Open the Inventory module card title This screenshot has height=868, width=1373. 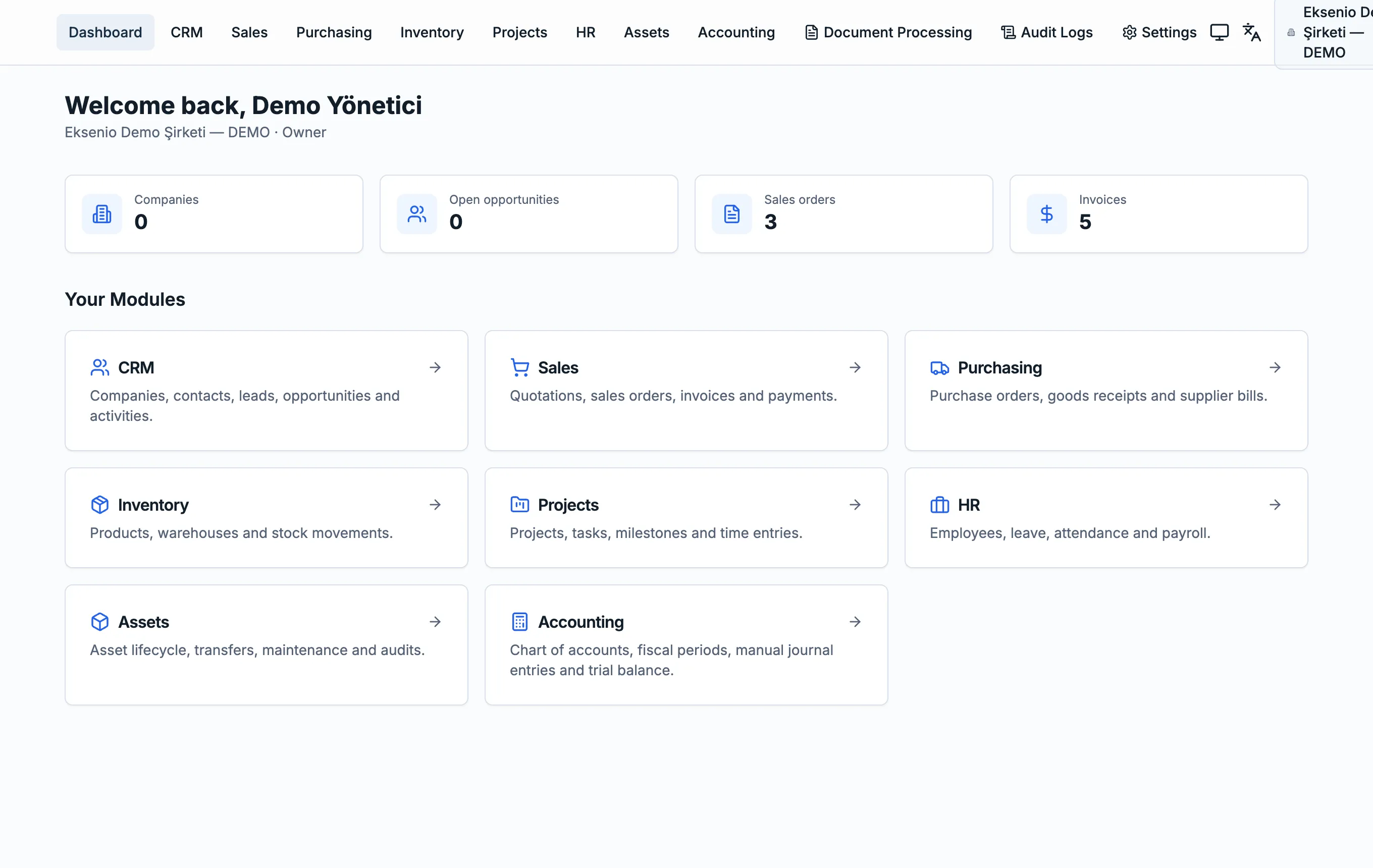tap(153, 505)
